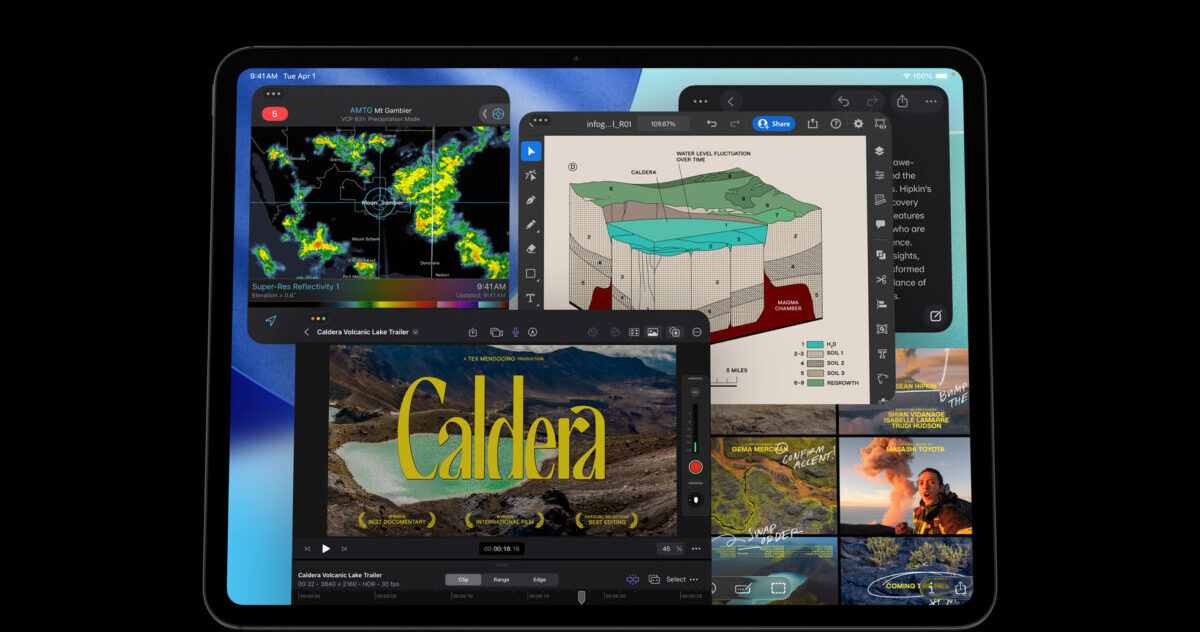The image size is (1200, 632).
Task: Open the 45% viewer zoom dropdown
Action: 670,548
